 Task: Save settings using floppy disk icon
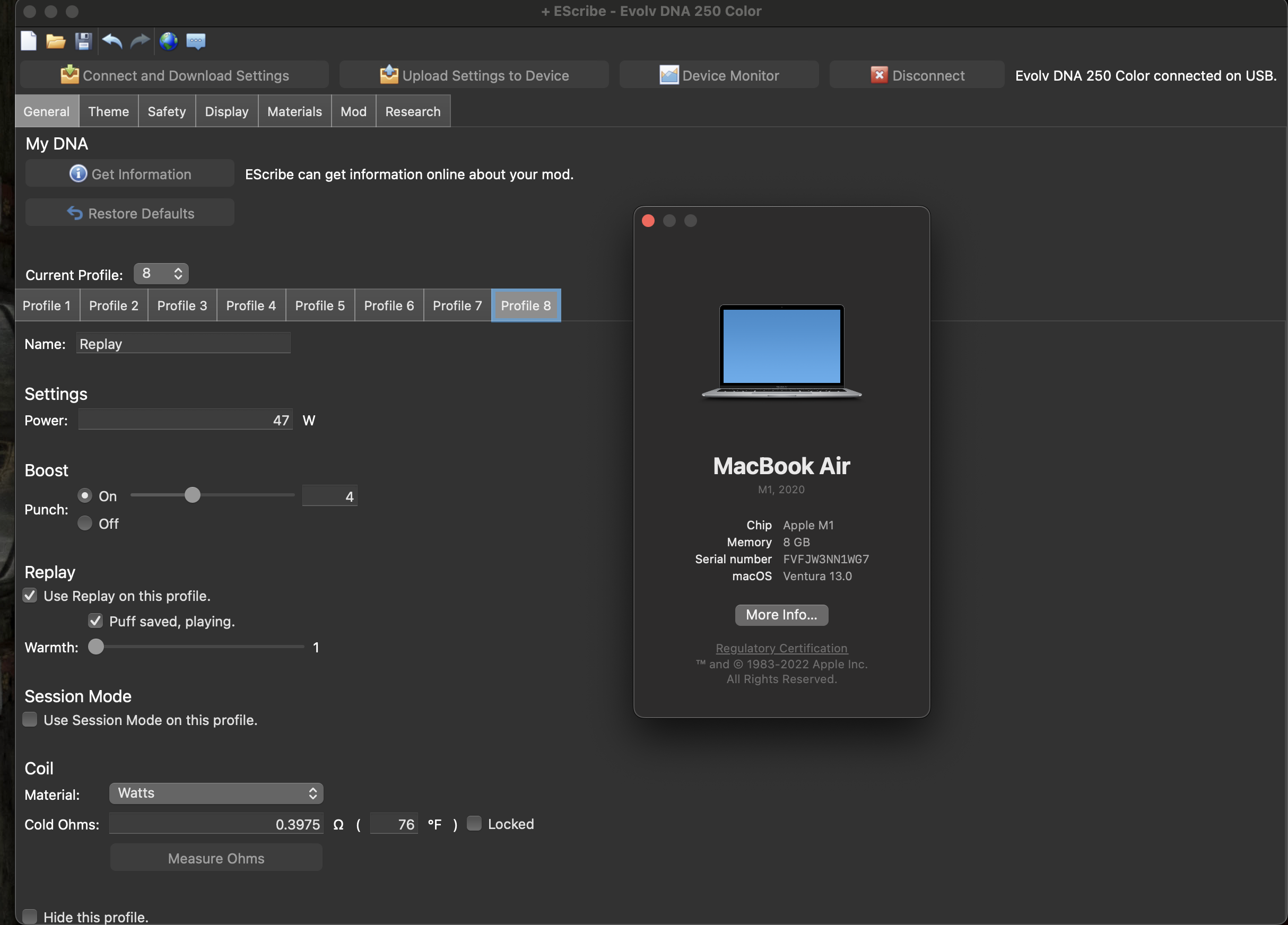click(83, 41)
